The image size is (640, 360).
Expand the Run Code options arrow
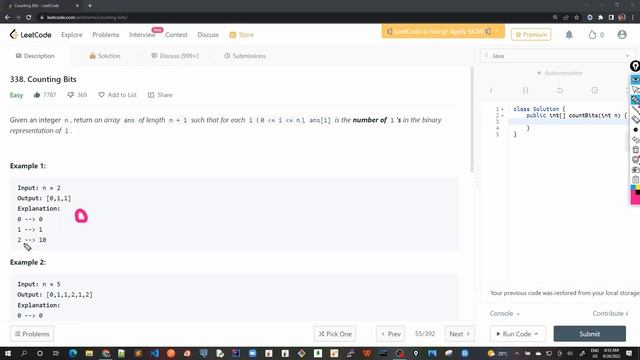point(536,334)
